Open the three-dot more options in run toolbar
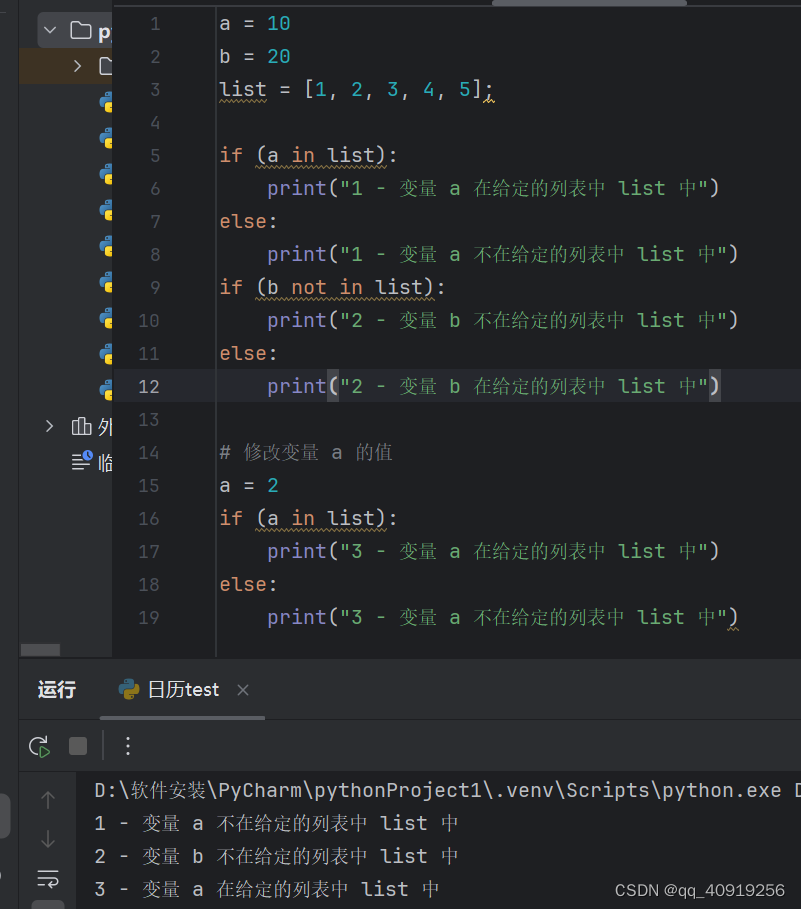The image size is (801, 909). point(125,746)
